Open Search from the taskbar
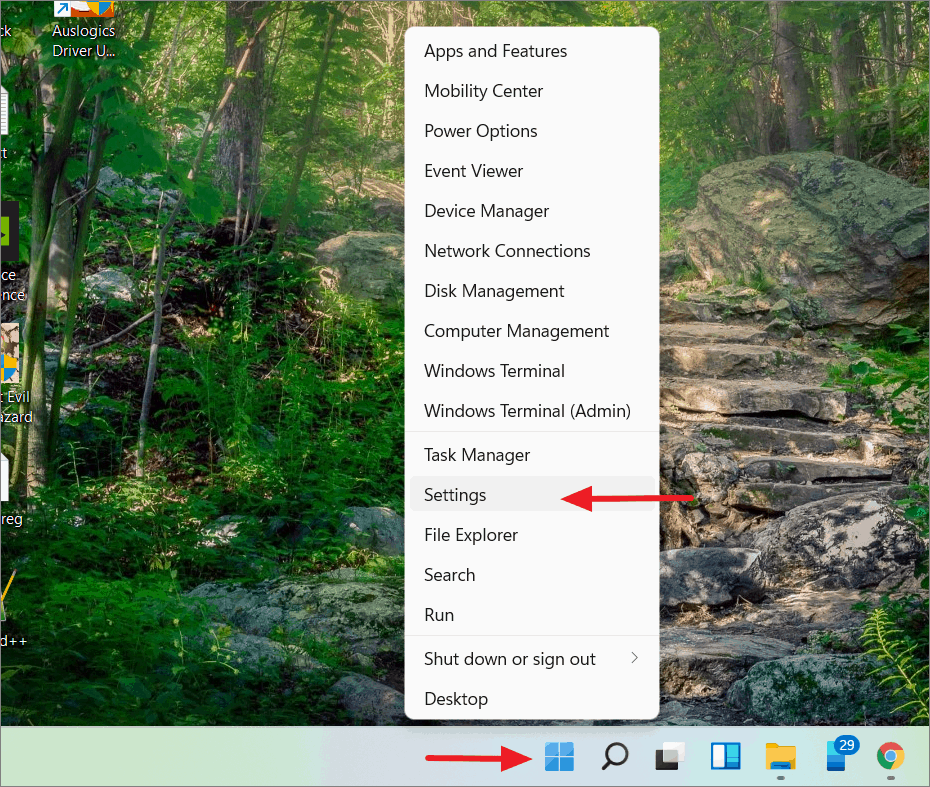Viewport: 930px width, 787px height. [614, 757]
